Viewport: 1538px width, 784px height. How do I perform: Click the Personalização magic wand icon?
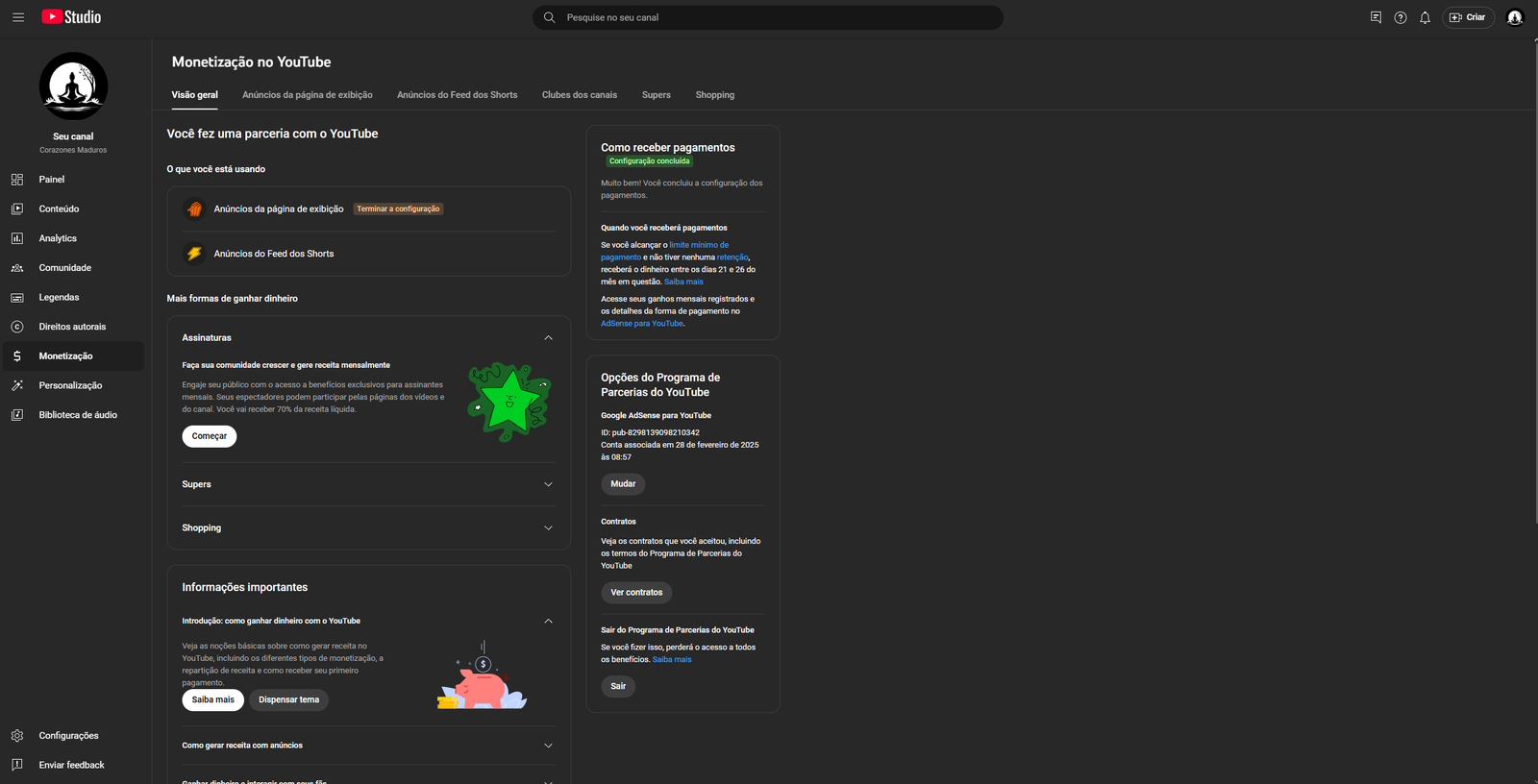(x=17, y=385)
